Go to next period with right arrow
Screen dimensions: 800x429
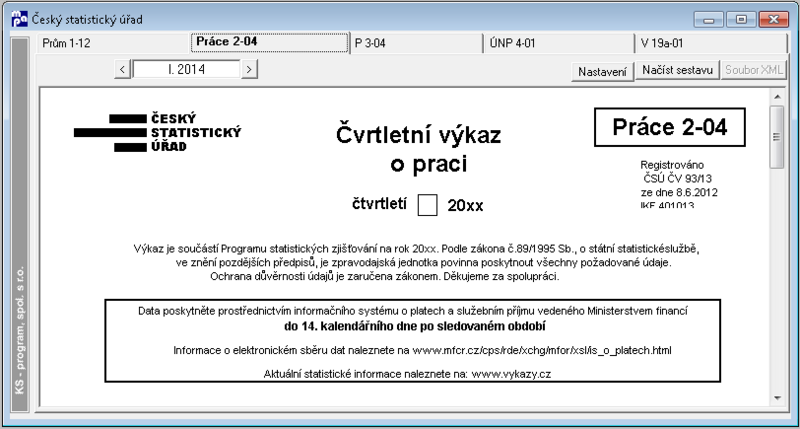point(248,69)
